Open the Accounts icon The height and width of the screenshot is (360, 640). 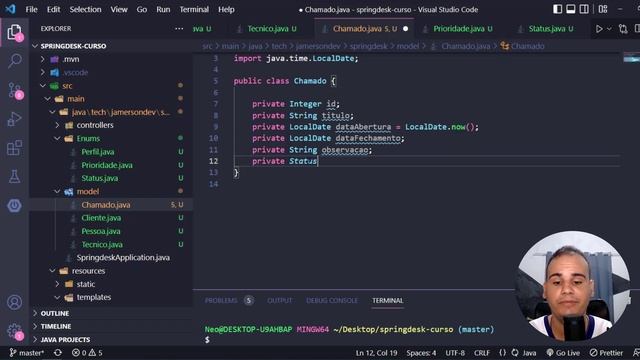point(14,302)
